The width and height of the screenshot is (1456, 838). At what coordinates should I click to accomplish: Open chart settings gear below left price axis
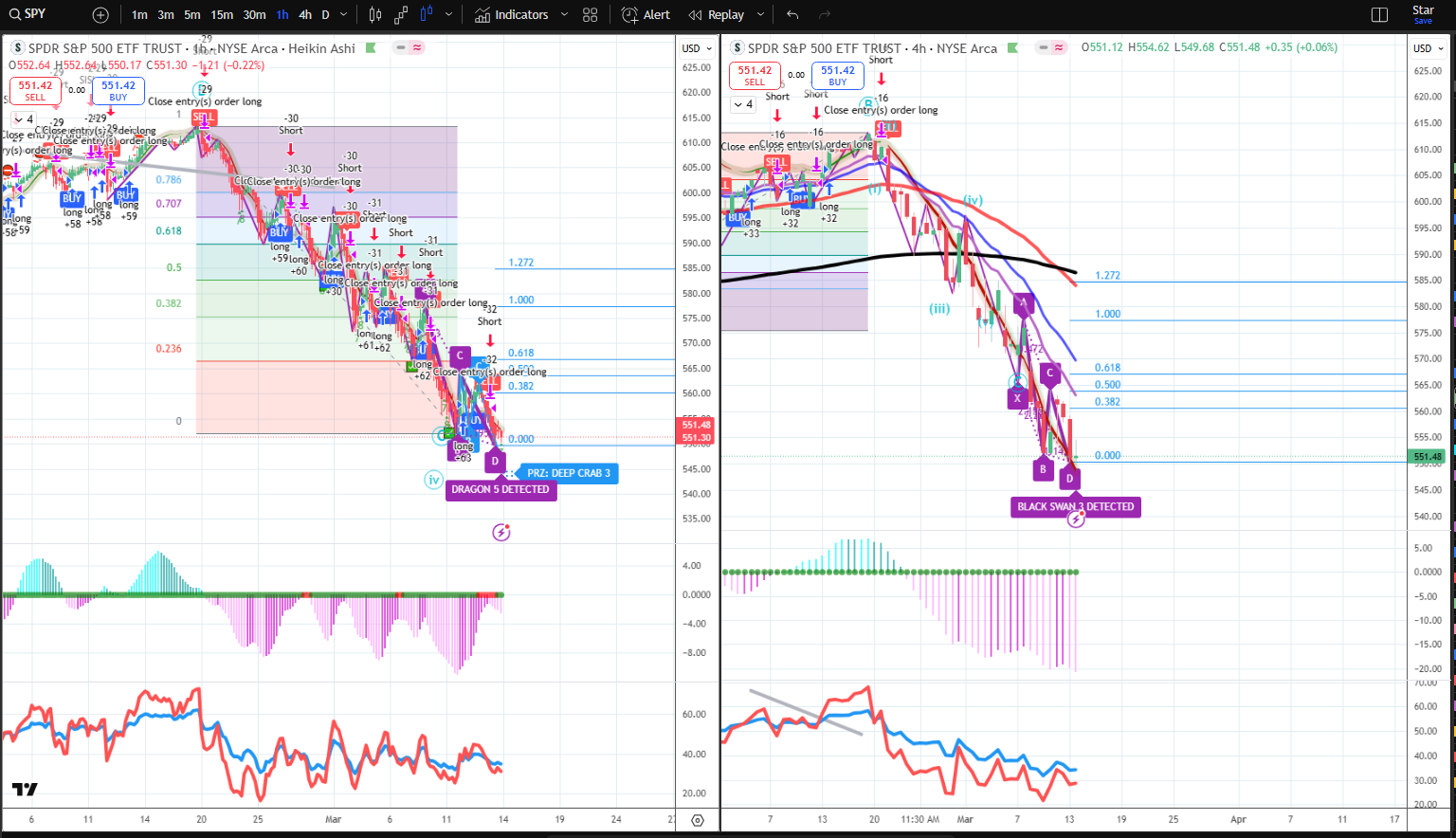pyautogui.click(x=698, y=820)
